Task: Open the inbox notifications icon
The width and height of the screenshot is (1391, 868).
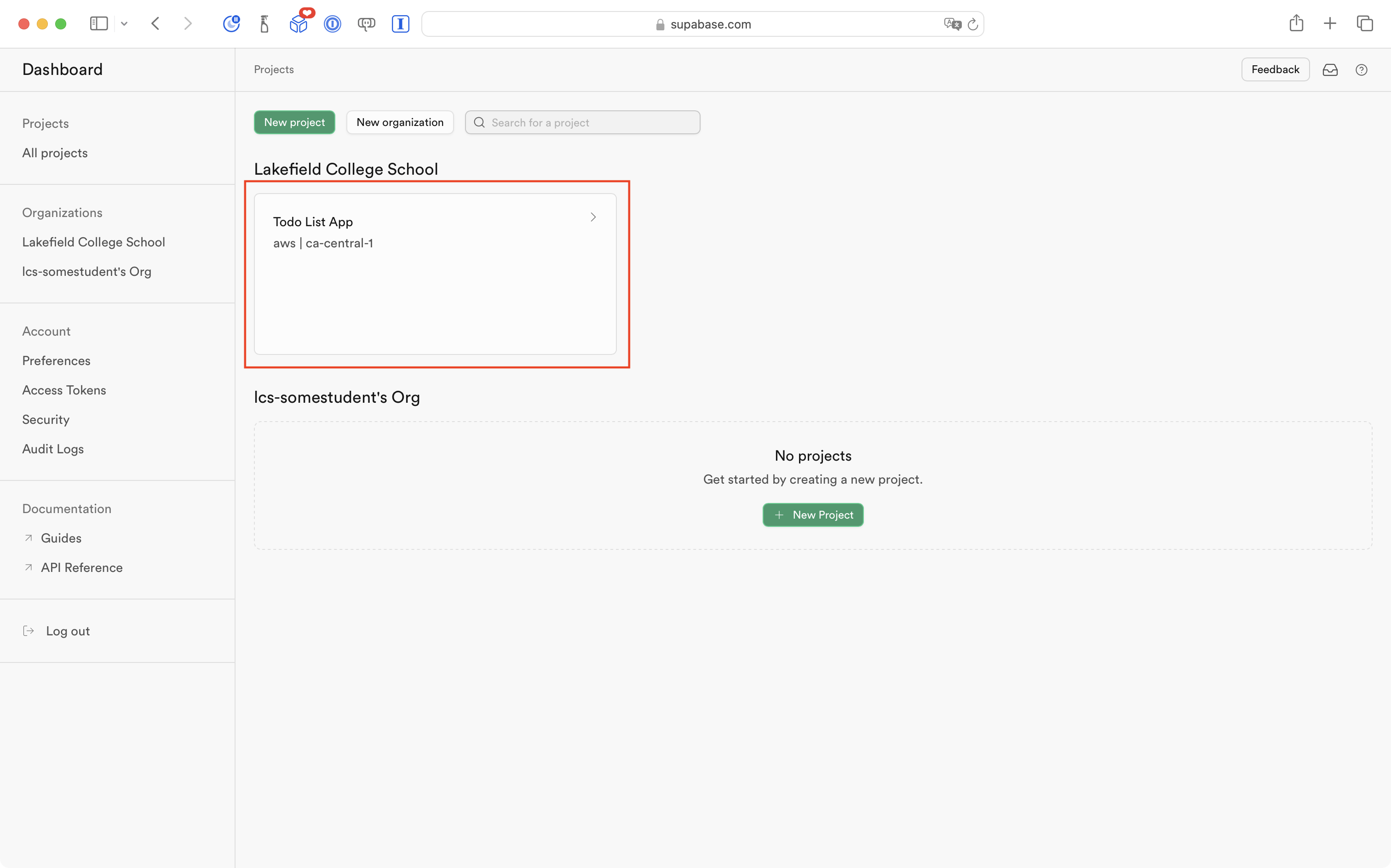Action: click(x=1330, y=69)
